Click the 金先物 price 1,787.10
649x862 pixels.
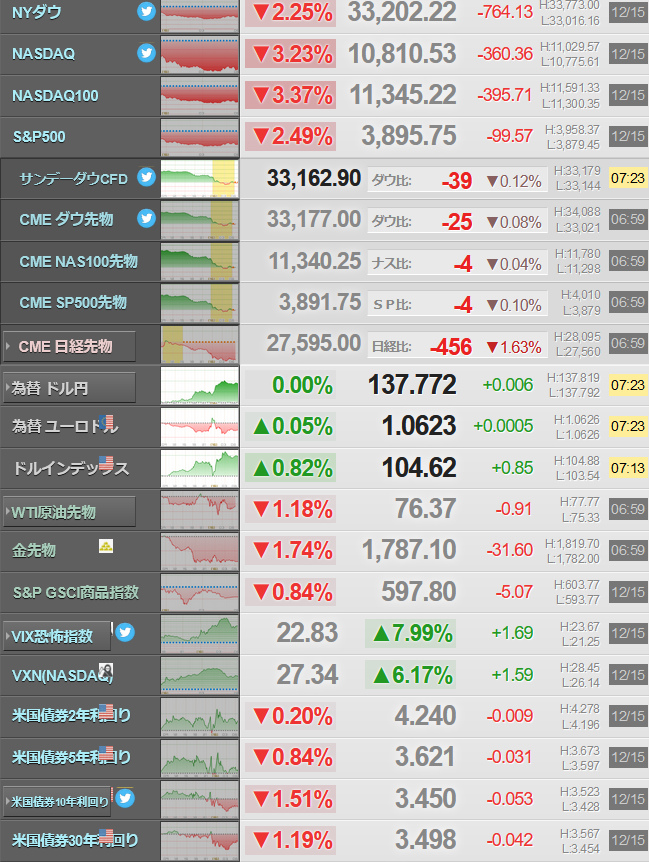pyautogui.click(x=409, y=550)
